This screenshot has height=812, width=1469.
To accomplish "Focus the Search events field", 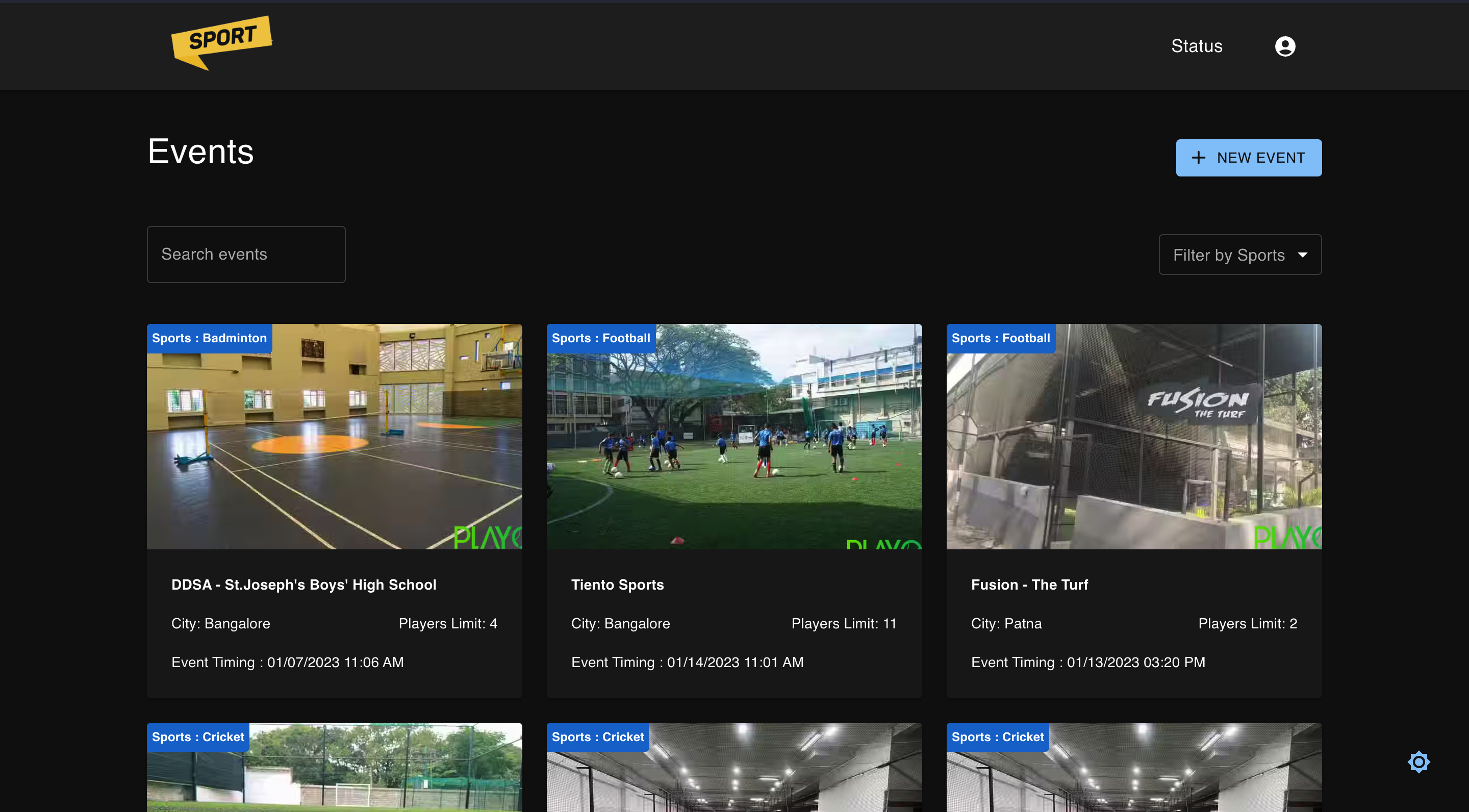I will (246, 255).
